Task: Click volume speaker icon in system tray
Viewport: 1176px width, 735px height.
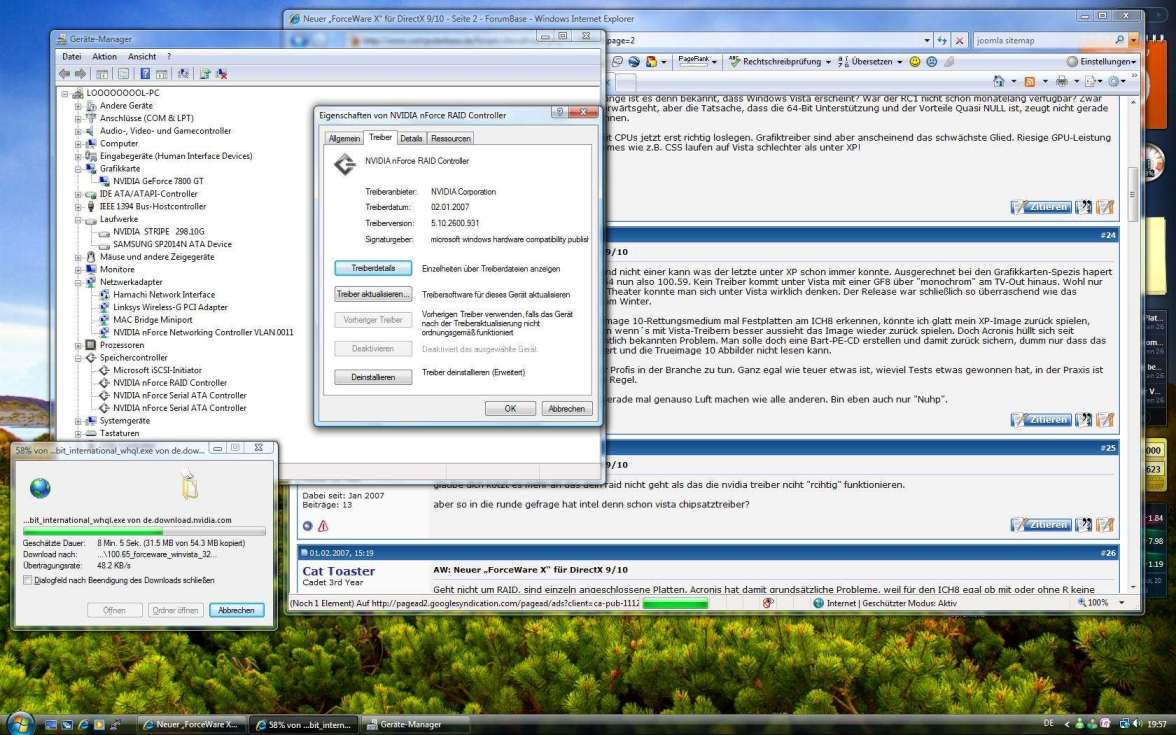Action: click(x=1138, y=724)
